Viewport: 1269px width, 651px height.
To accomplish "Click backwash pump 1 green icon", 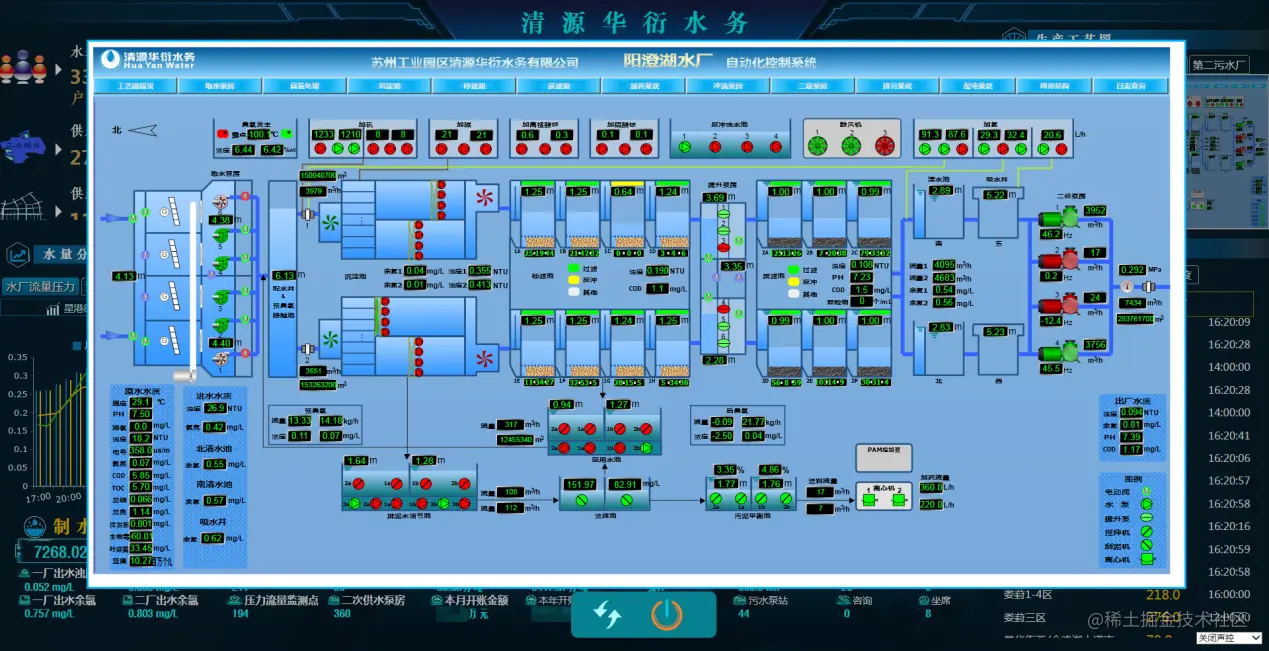I will click(684, 148).
